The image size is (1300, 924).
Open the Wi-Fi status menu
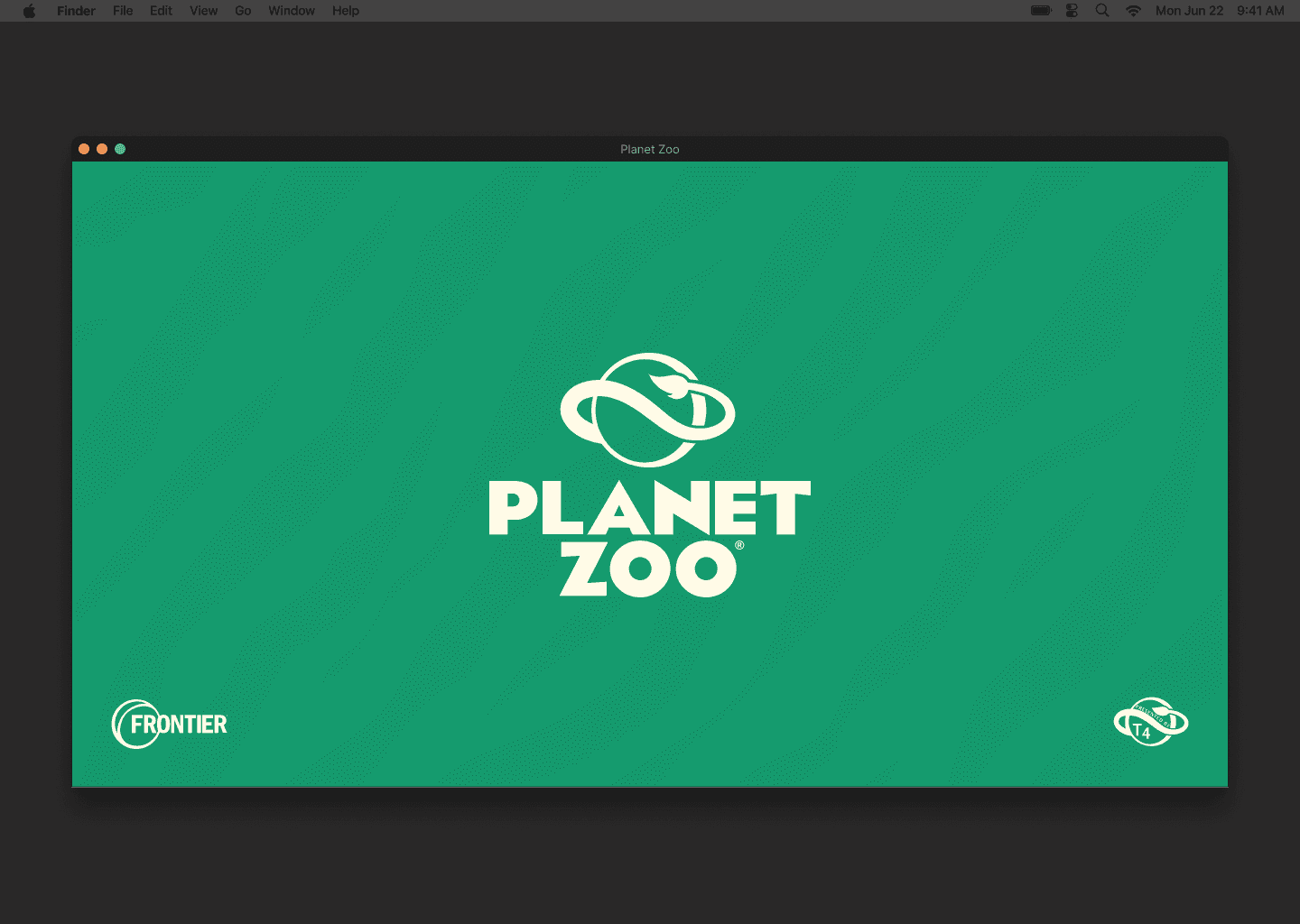pos(1133,11)
